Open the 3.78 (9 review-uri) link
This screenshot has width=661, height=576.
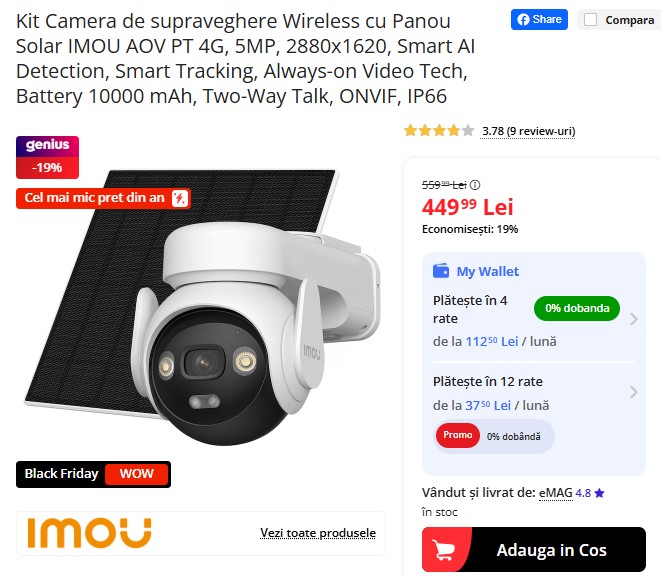pyautogui.click(x=529, y=131)
